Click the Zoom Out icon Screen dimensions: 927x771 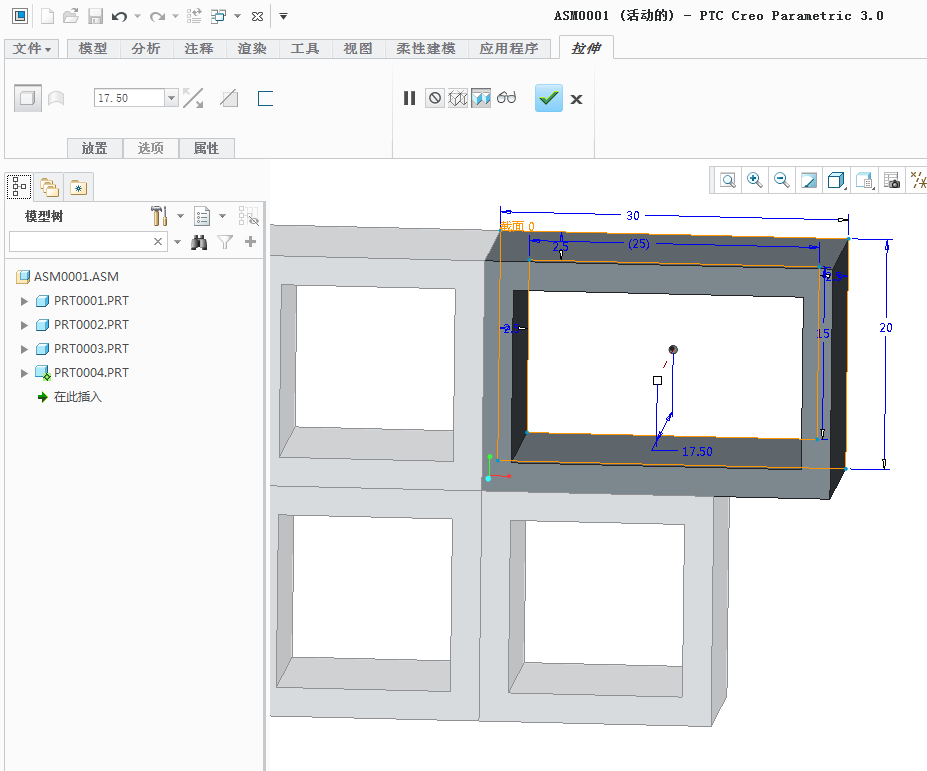(782, 180)
